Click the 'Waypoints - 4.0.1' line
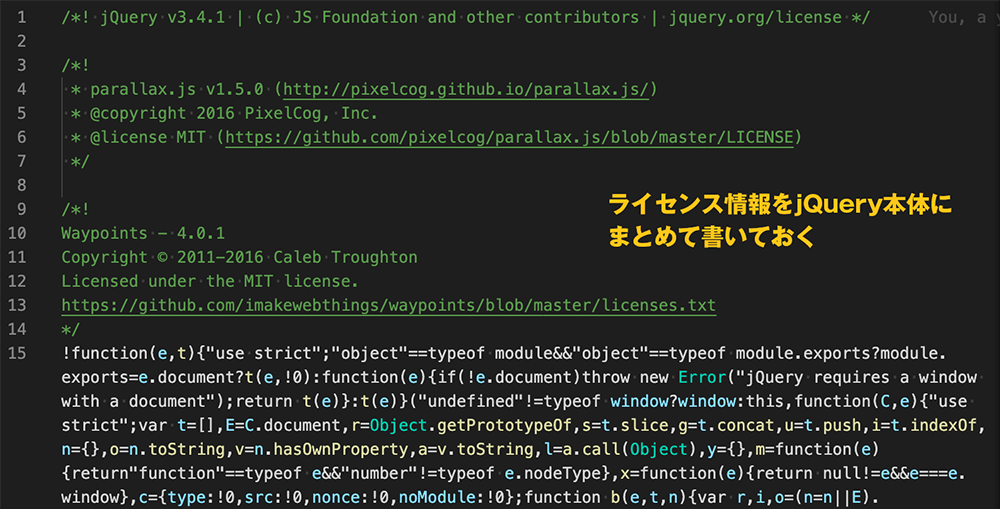The width and height of the screenshot is (1000, 509). (x=143, y=233)
